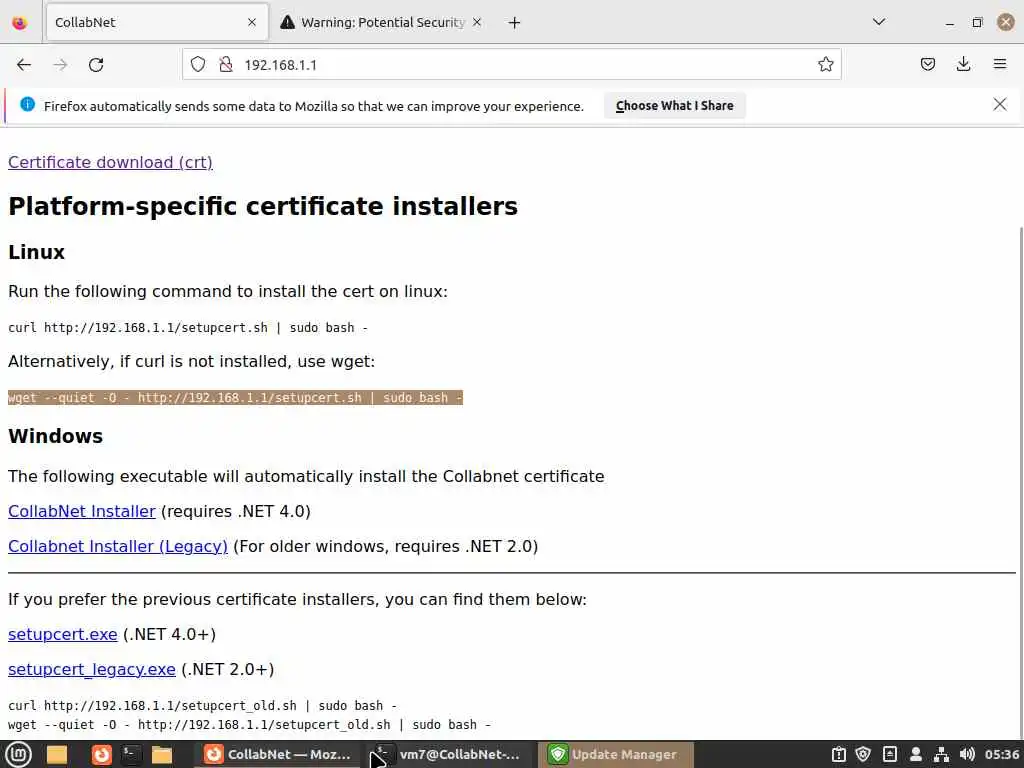The height and width of the screenshot is (768, 1024).
Task: Open the network connections tray icon
Action: [941, 754]
